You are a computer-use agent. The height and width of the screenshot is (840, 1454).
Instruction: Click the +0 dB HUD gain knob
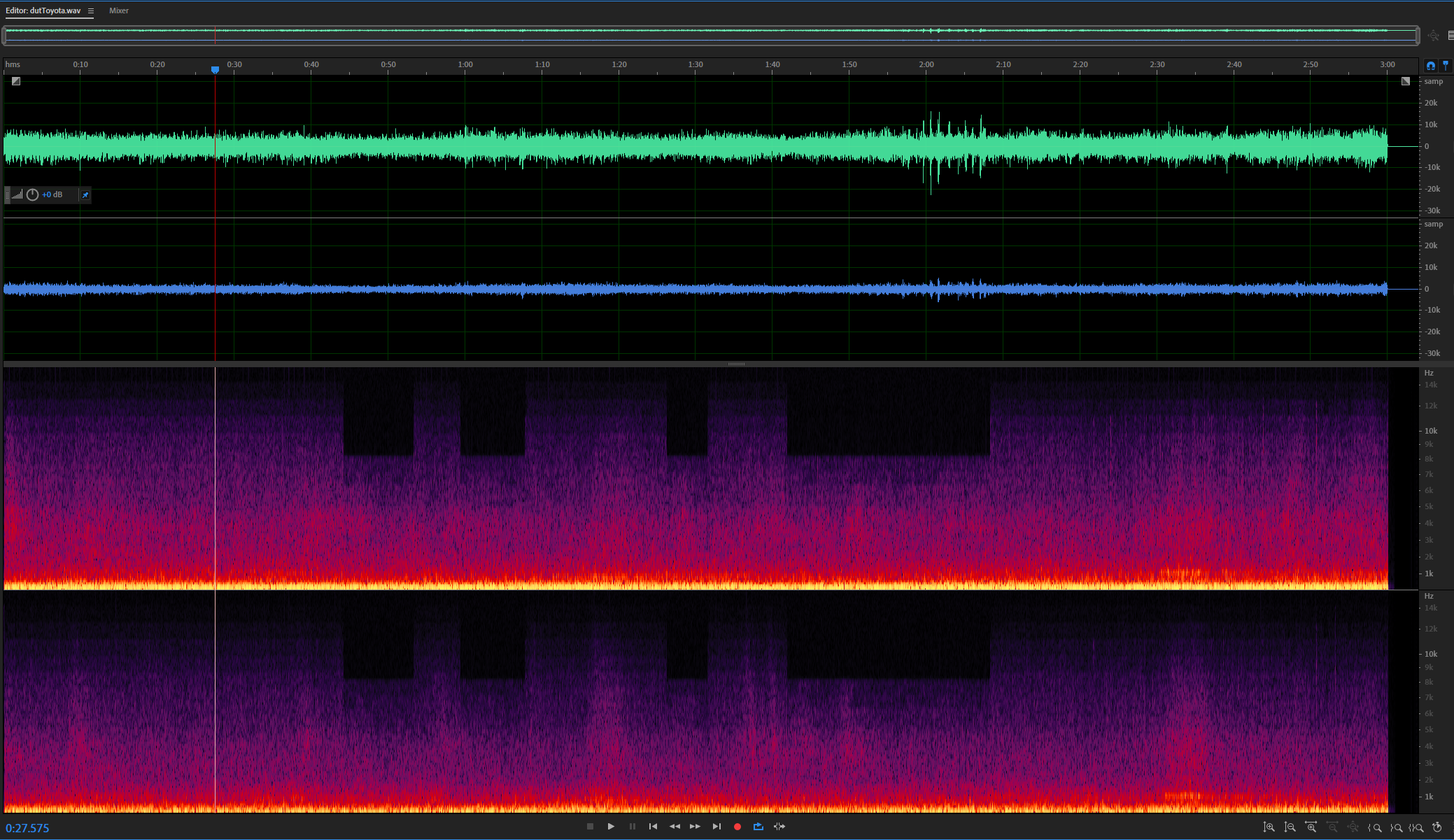click(x=32, y=195)
